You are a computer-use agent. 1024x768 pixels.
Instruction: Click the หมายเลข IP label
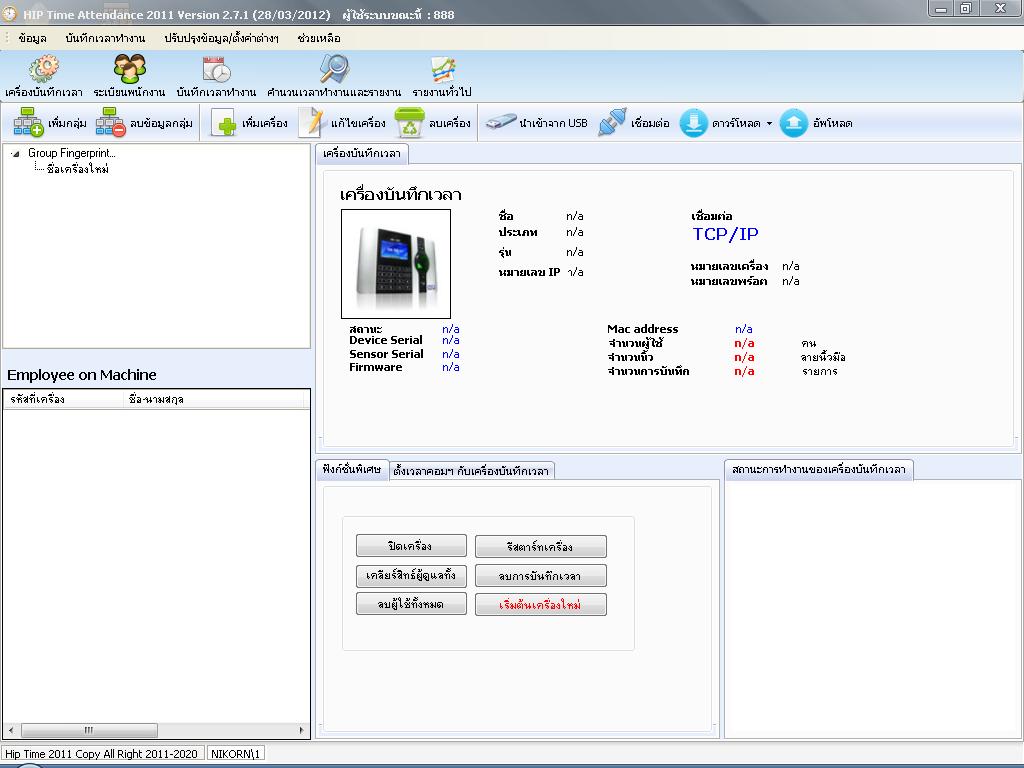tap(529, 272)
